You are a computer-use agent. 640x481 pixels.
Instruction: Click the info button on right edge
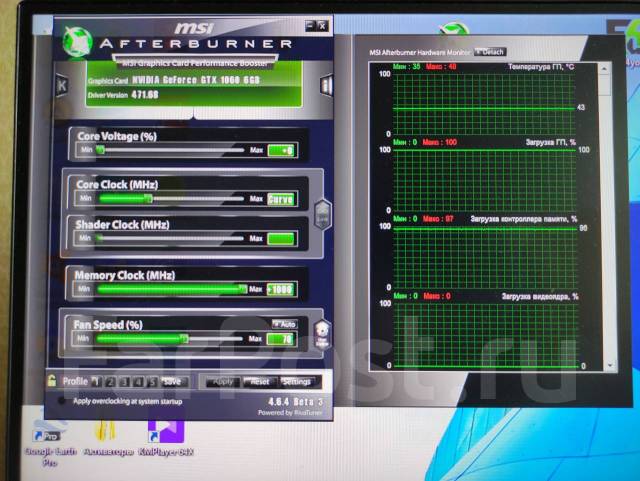[x=325, y=85]
